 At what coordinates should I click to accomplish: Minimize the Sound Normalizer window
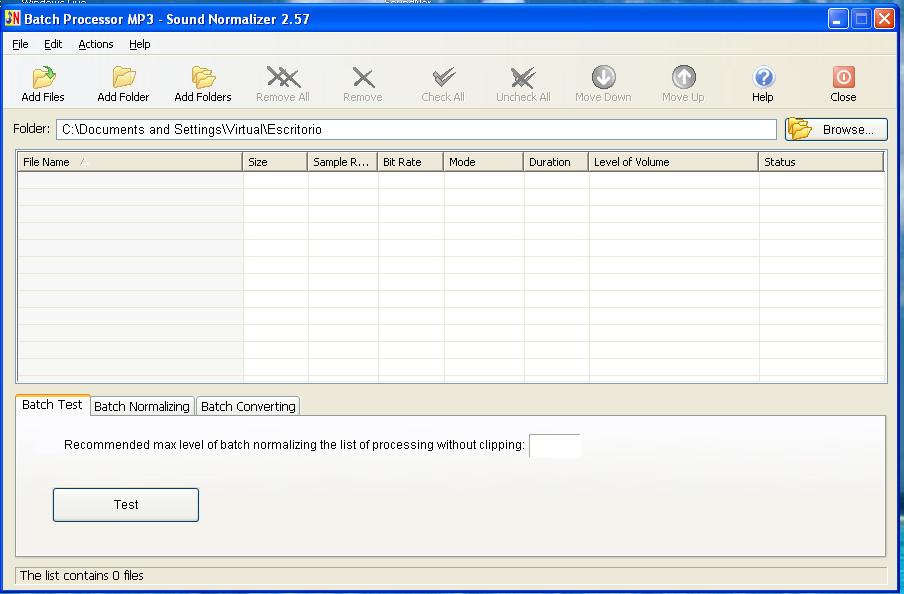click(838, 19)
